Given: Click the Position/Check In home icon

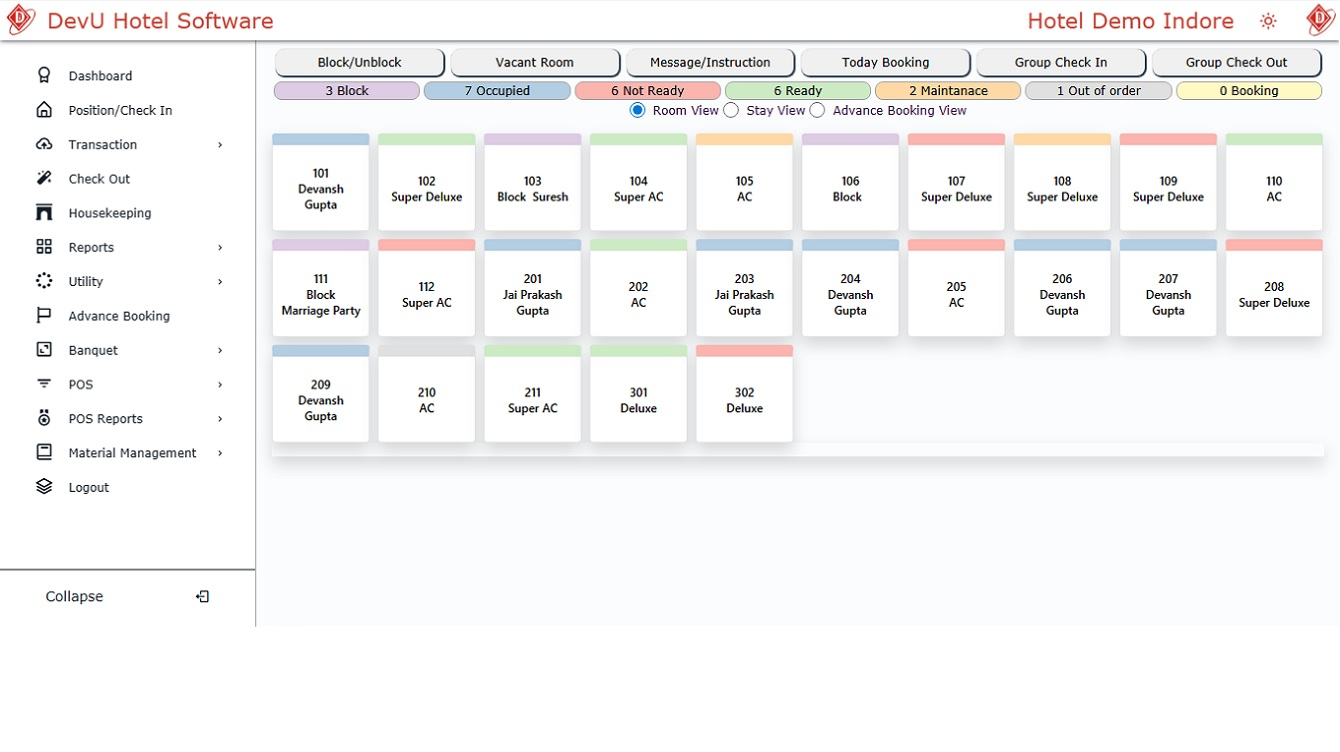Looking at the screenshot, I should 44,110.
